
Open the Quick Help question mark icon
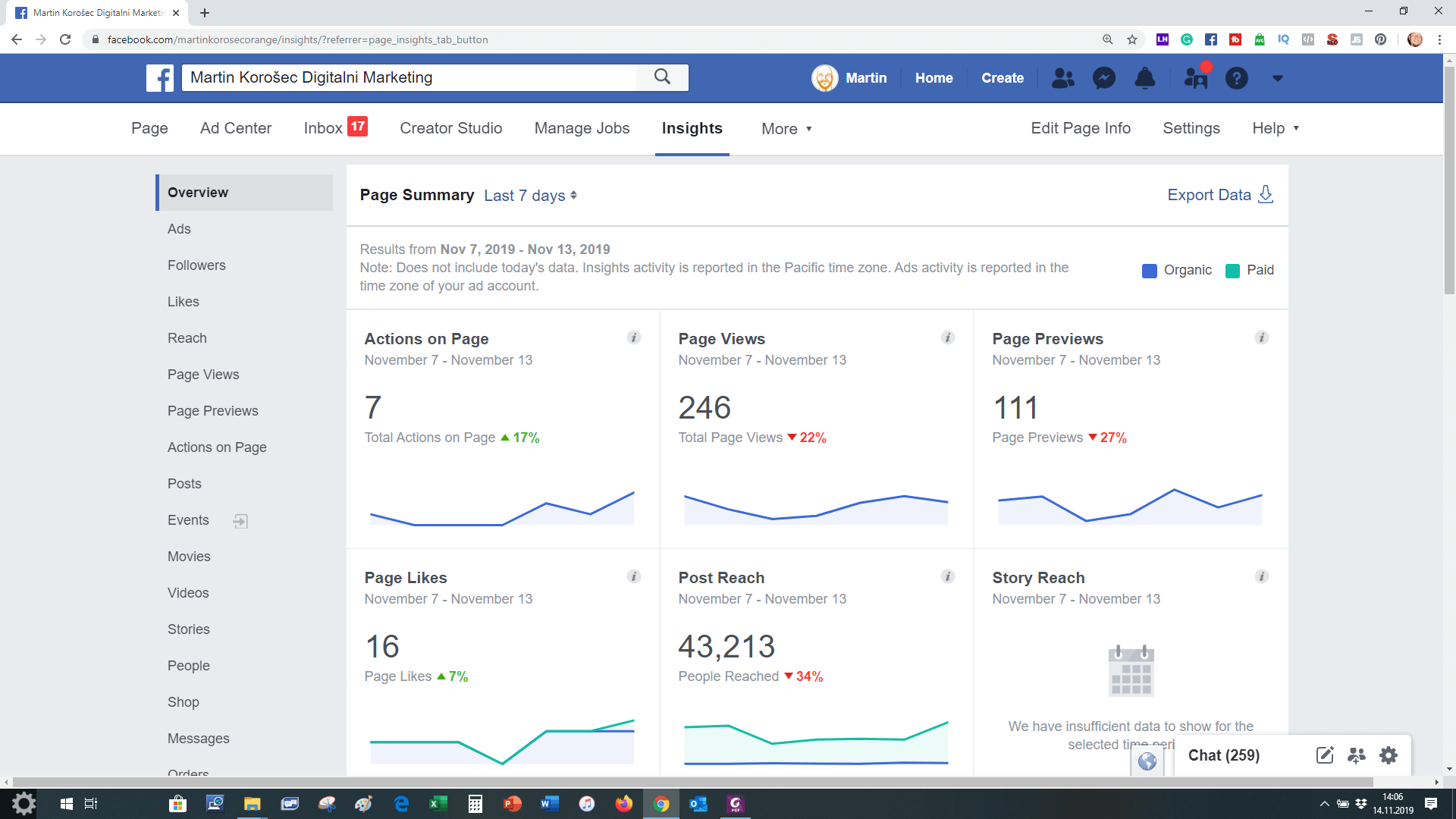(x=1236, y=78)
